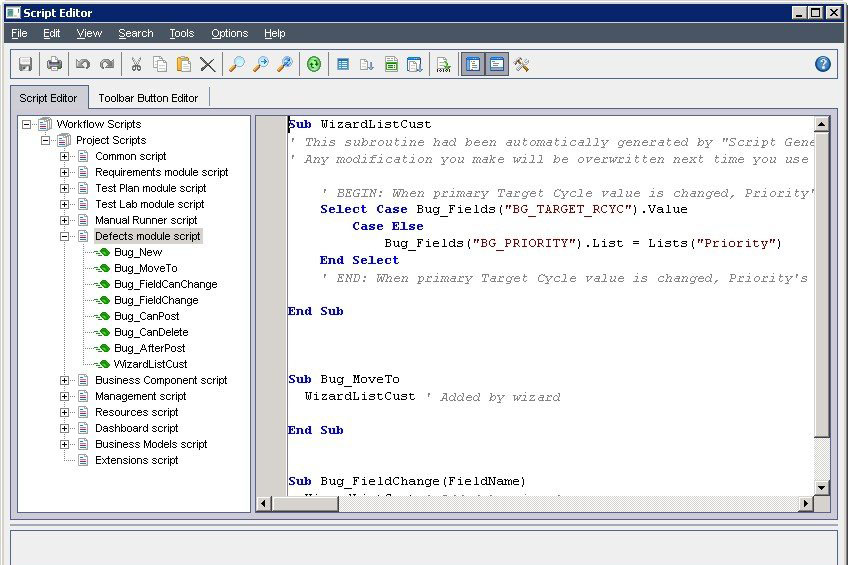Expand the Management script node
848x565 pixels.
[64, 396]
